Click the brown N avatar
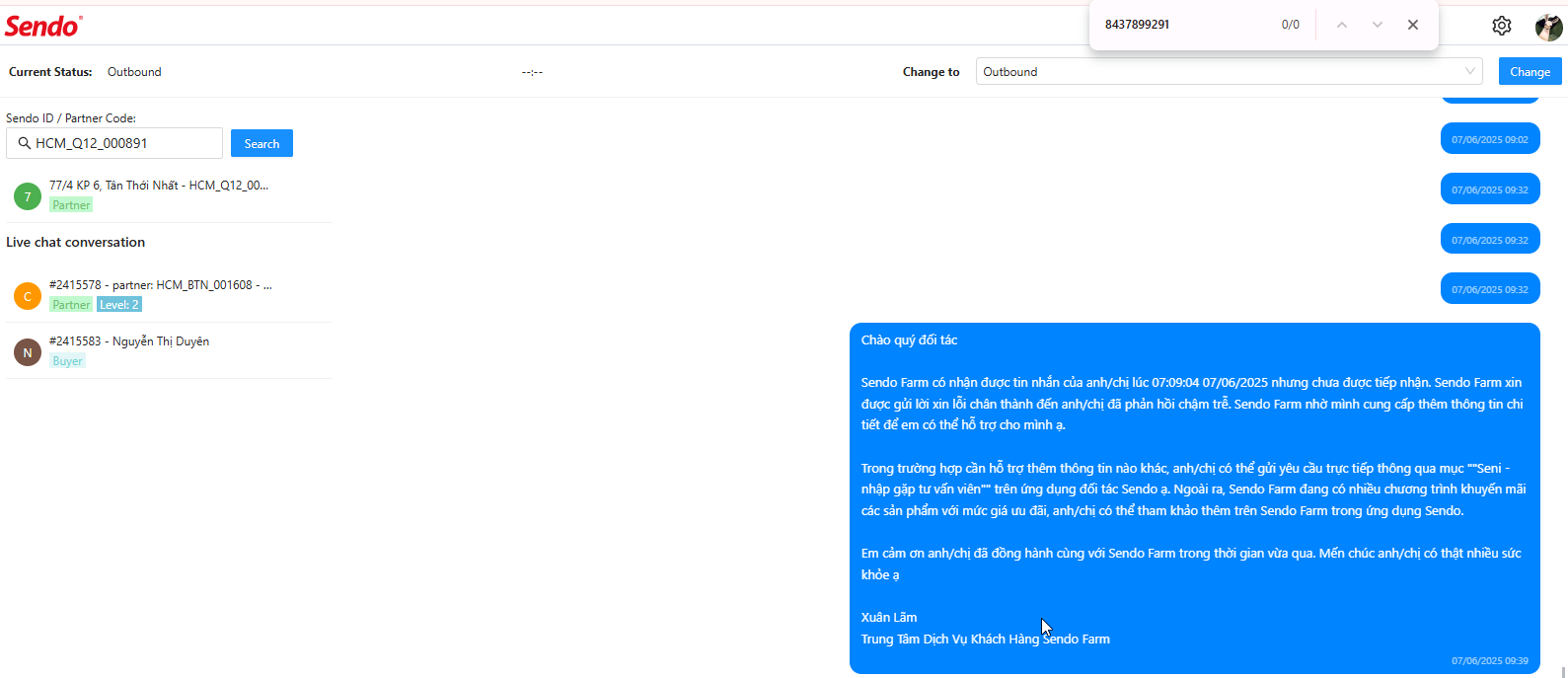 (x=28, y=352)
